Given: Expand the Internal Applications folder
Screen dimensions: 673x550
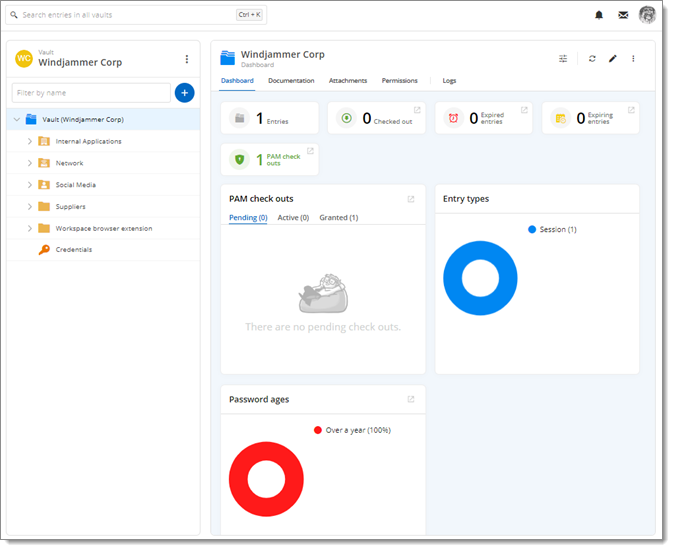Looking at the screenshot, I should (x=29, y=141).
